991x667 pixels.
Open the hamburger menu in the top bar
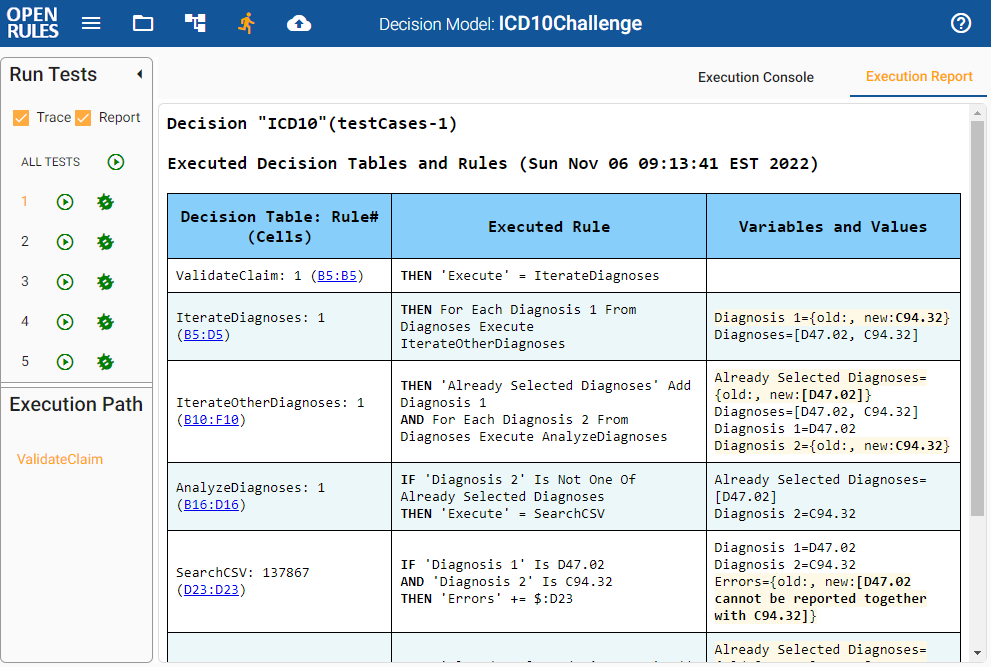tap(91, 23)
